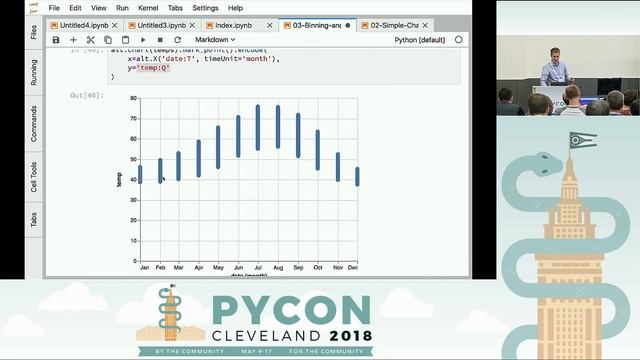Click the notebook icon on Index.ipynb tab
This screenshot has width=640, height=360.
pyautogui.click(x=209, y=25)
